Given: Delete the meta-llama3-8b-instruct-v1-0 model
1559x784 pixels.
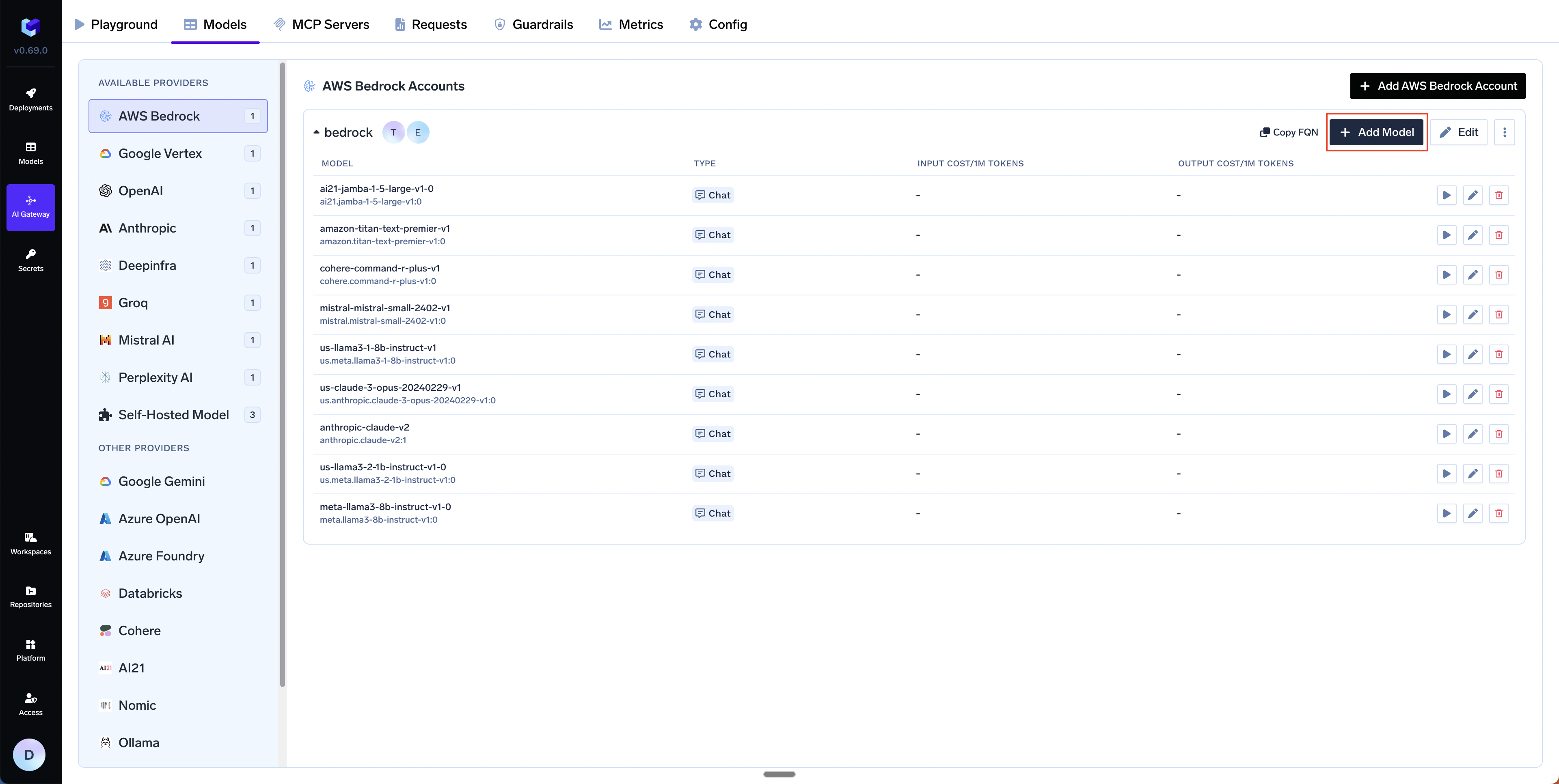Looking at the screenshot, I should point(1499,514).
